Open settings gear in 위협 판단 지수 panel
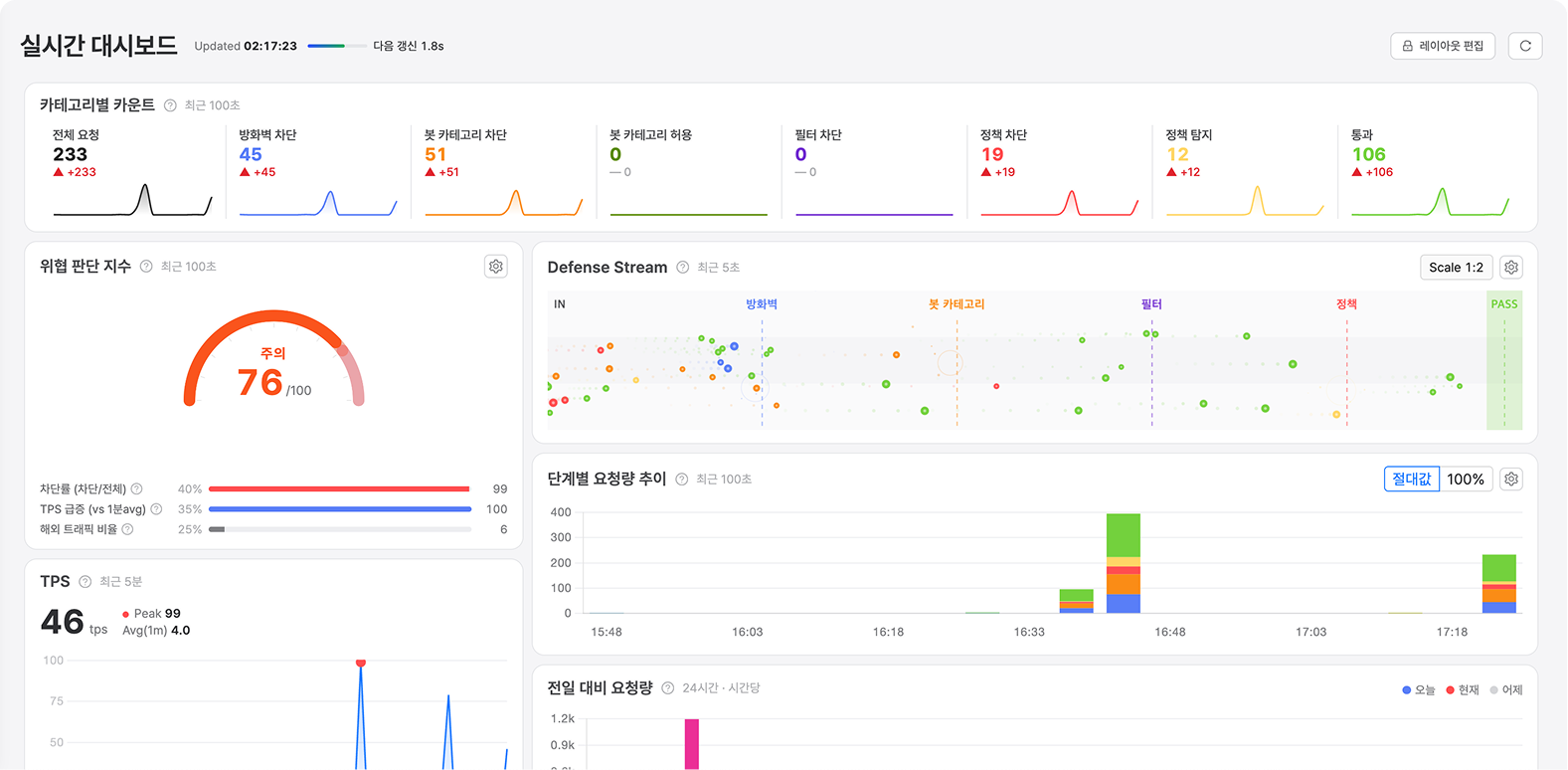The height and width of the screenshot is (770, 1568). (x=496, y=267)
